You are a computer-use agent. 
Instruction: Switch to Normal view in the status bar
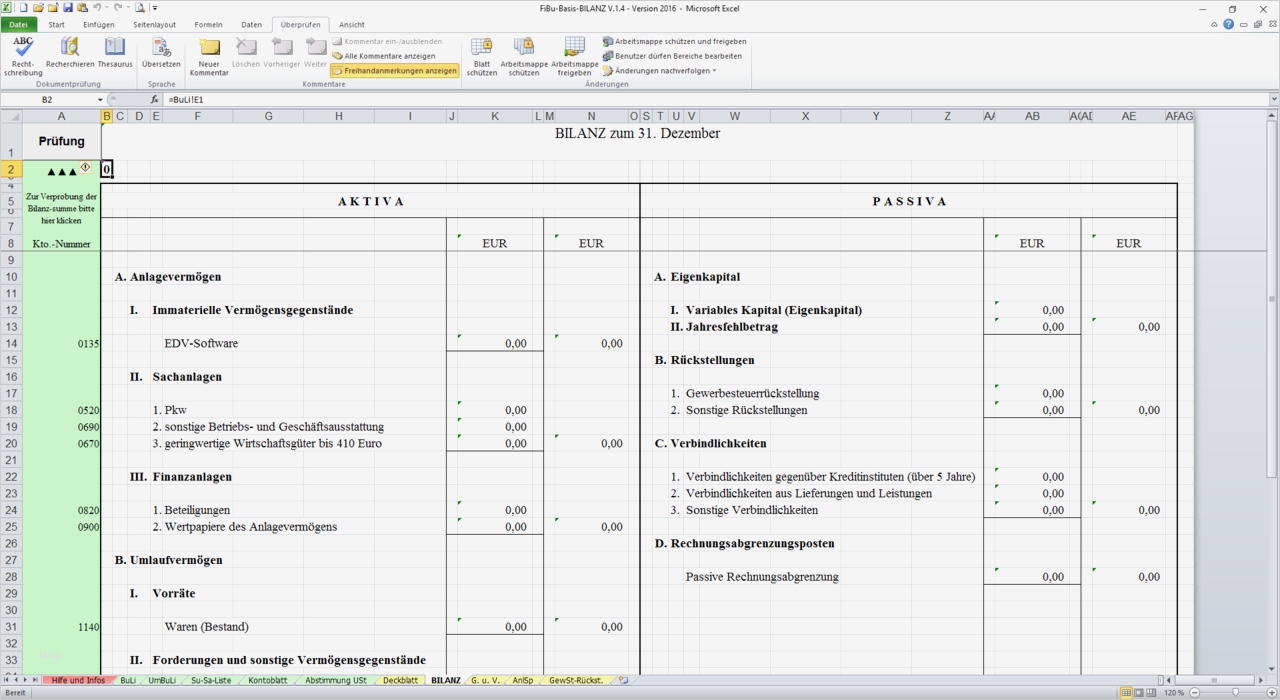(1126, 692)
